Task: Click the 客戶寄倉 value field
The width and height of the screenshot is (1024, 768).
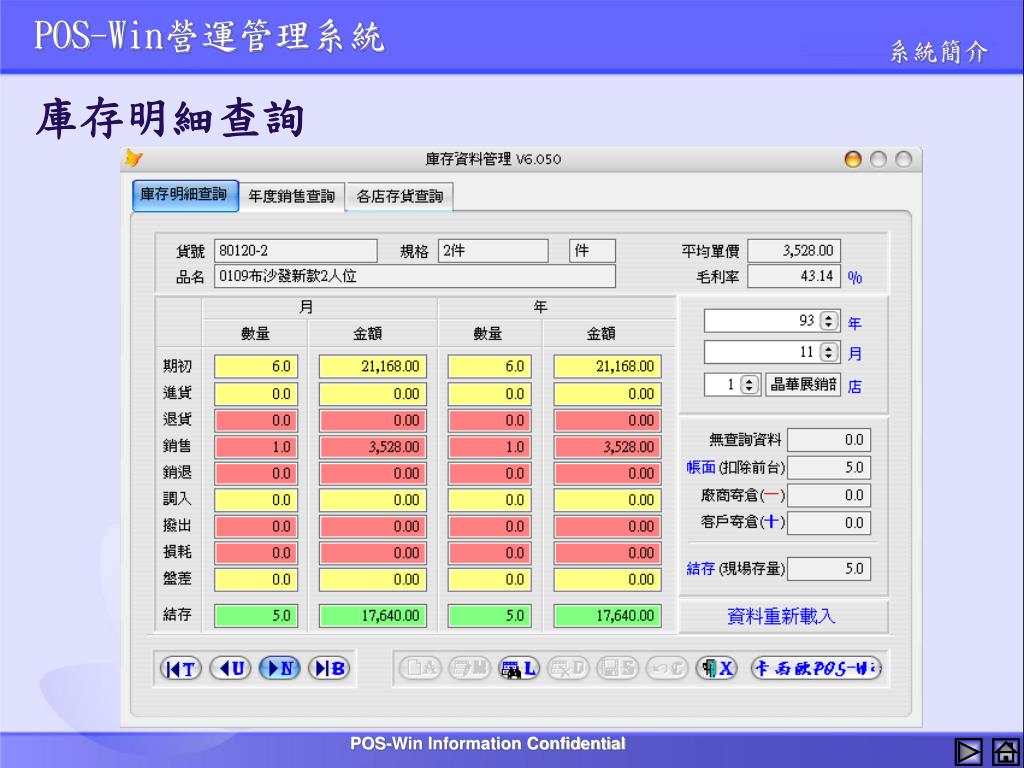Action: coord(829,523)
